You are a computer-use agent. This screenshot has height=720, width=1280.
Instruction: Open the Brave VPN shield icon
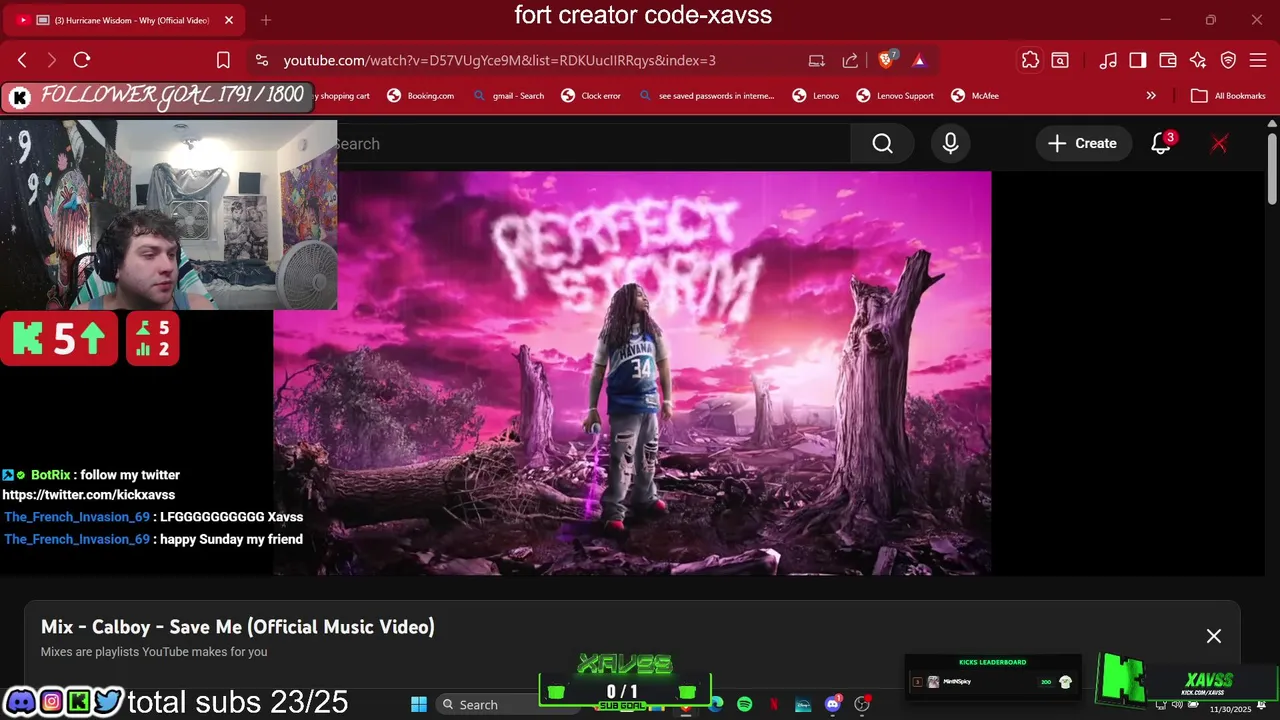pyautogui.click(x=1228, y=60)
